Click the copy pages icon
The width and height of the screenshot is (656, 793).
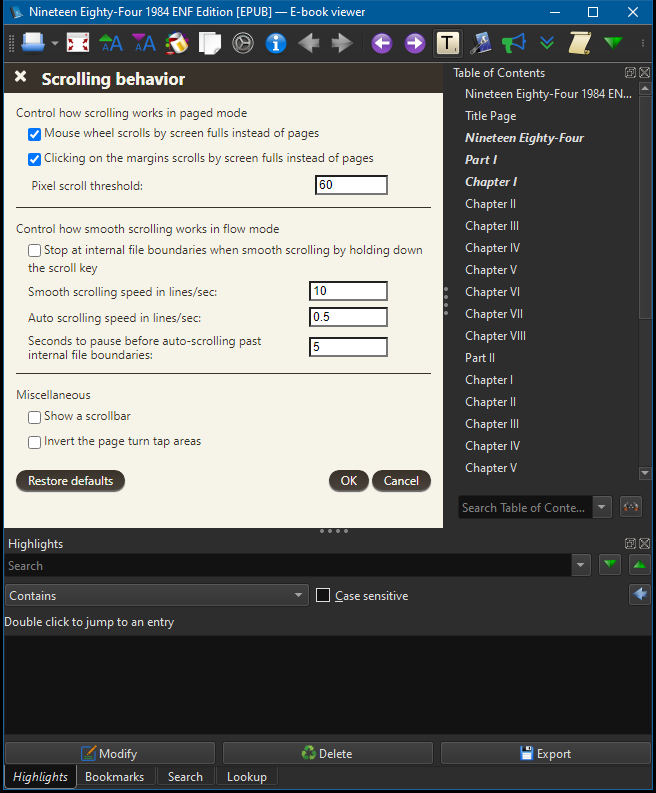tap(210, 42)
